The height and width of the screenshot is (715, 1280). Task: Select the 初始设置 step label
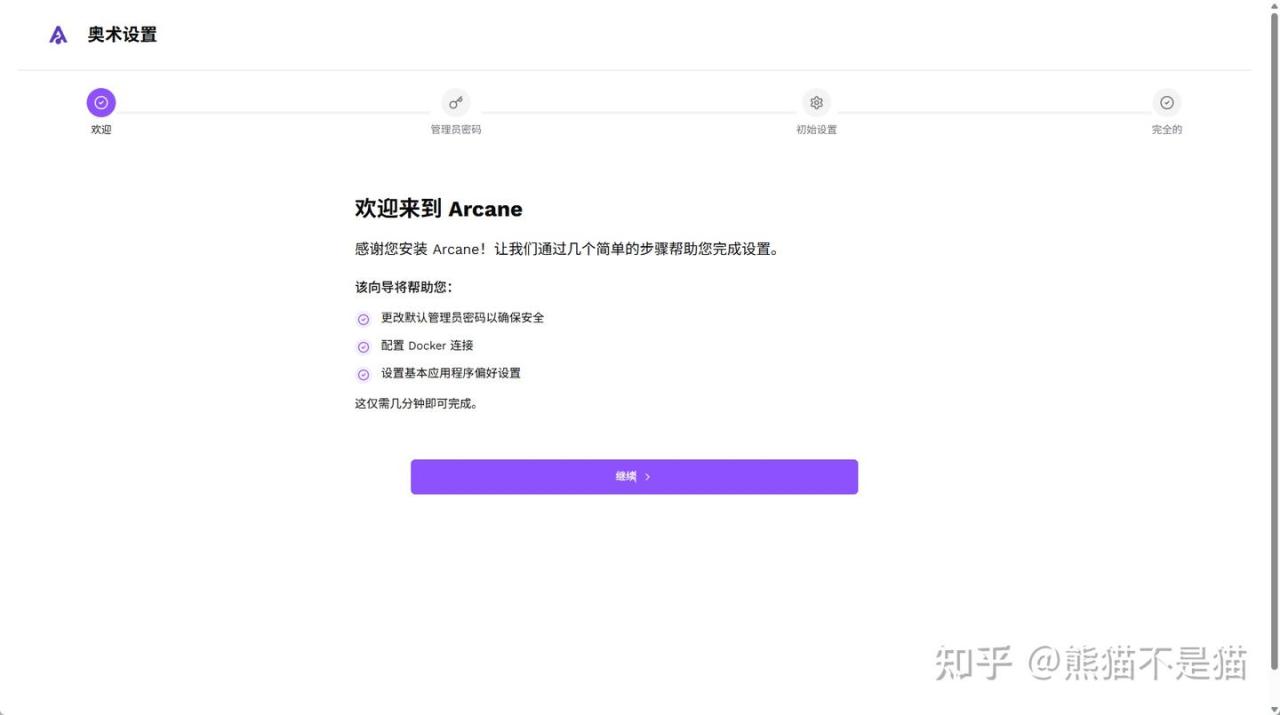click(816, 130)
